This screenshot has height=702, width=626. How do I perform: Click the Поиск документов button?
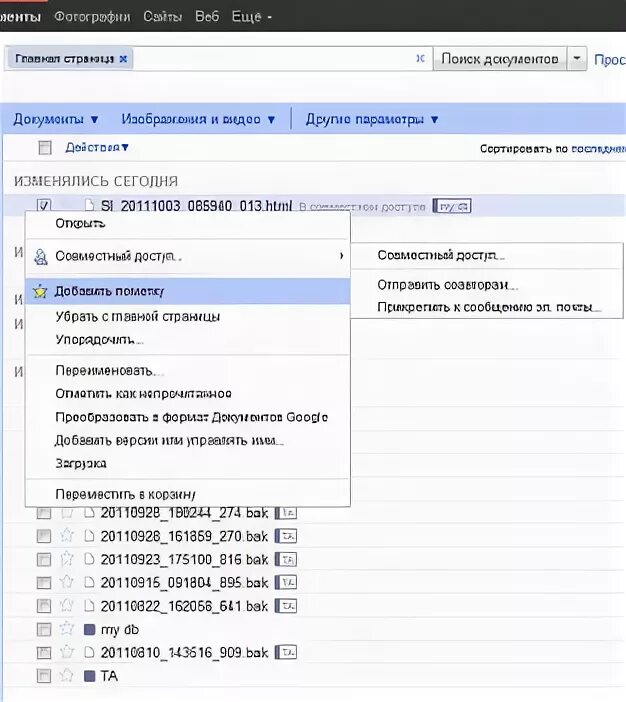click(500, 59)
